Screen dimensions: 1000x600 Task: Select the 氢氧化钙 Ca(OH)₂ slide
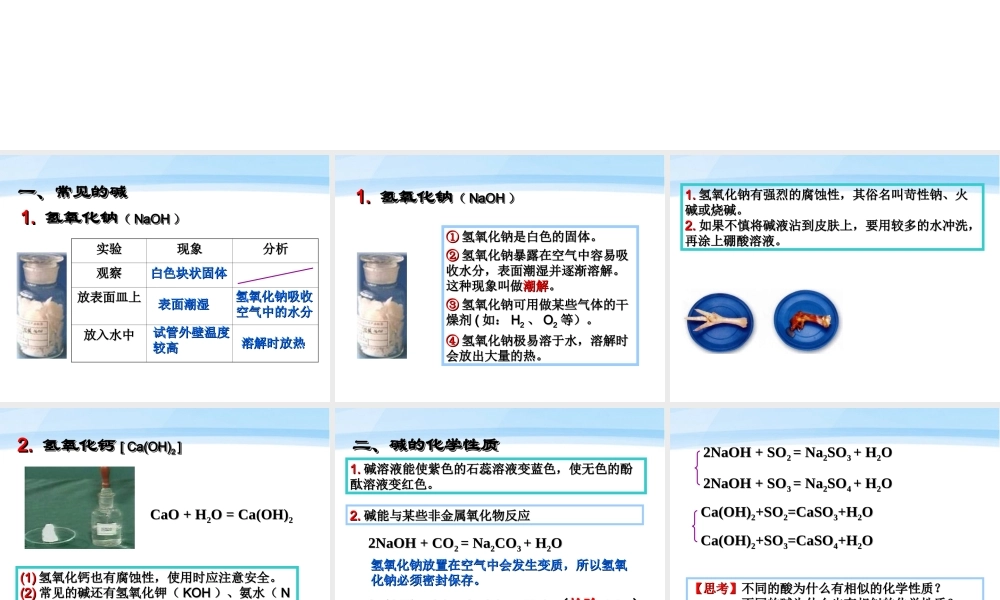[165, 504]
